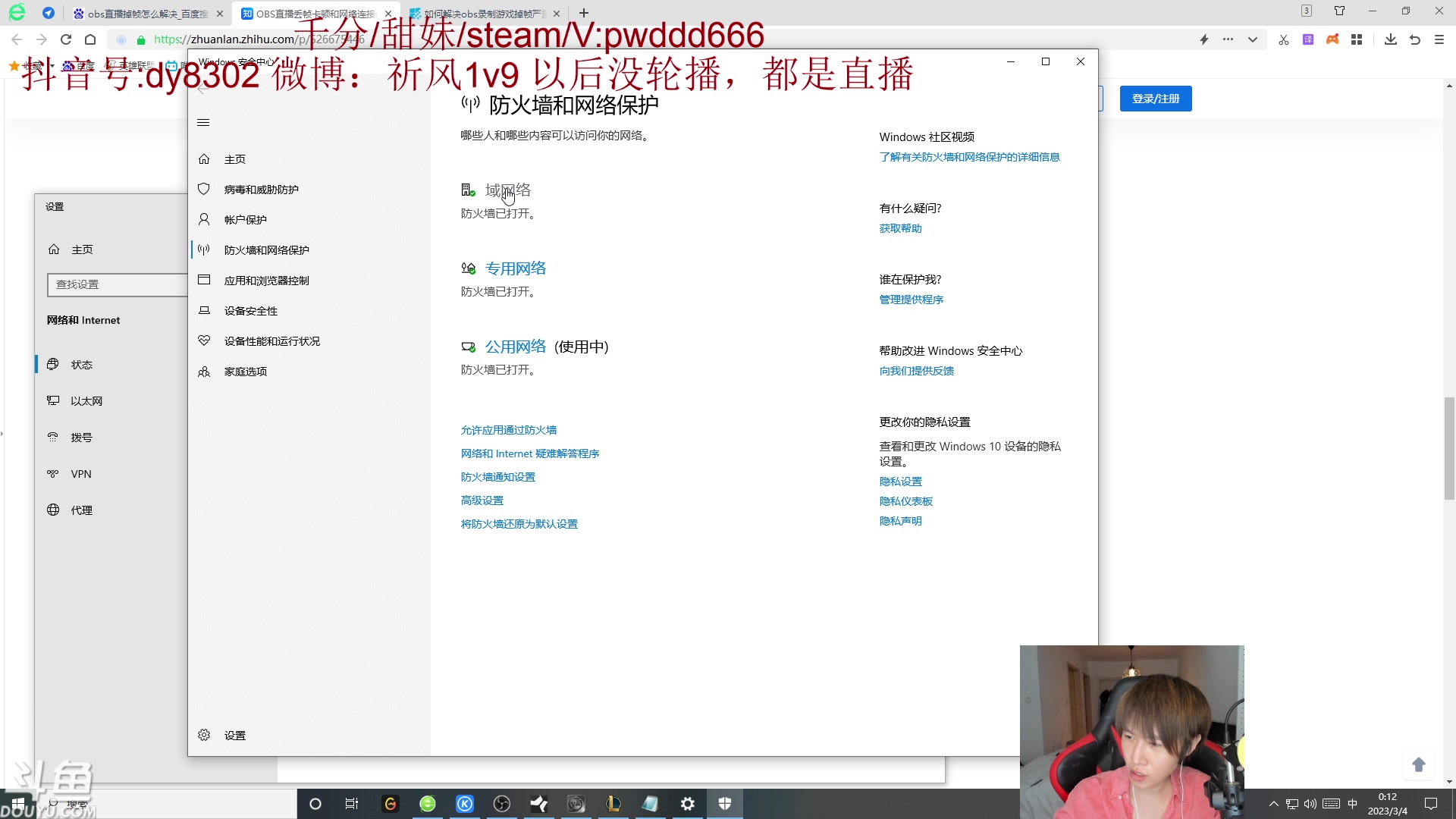Open the browser main menu icon
The image size is (1456, 819).
coord(1439,39)
